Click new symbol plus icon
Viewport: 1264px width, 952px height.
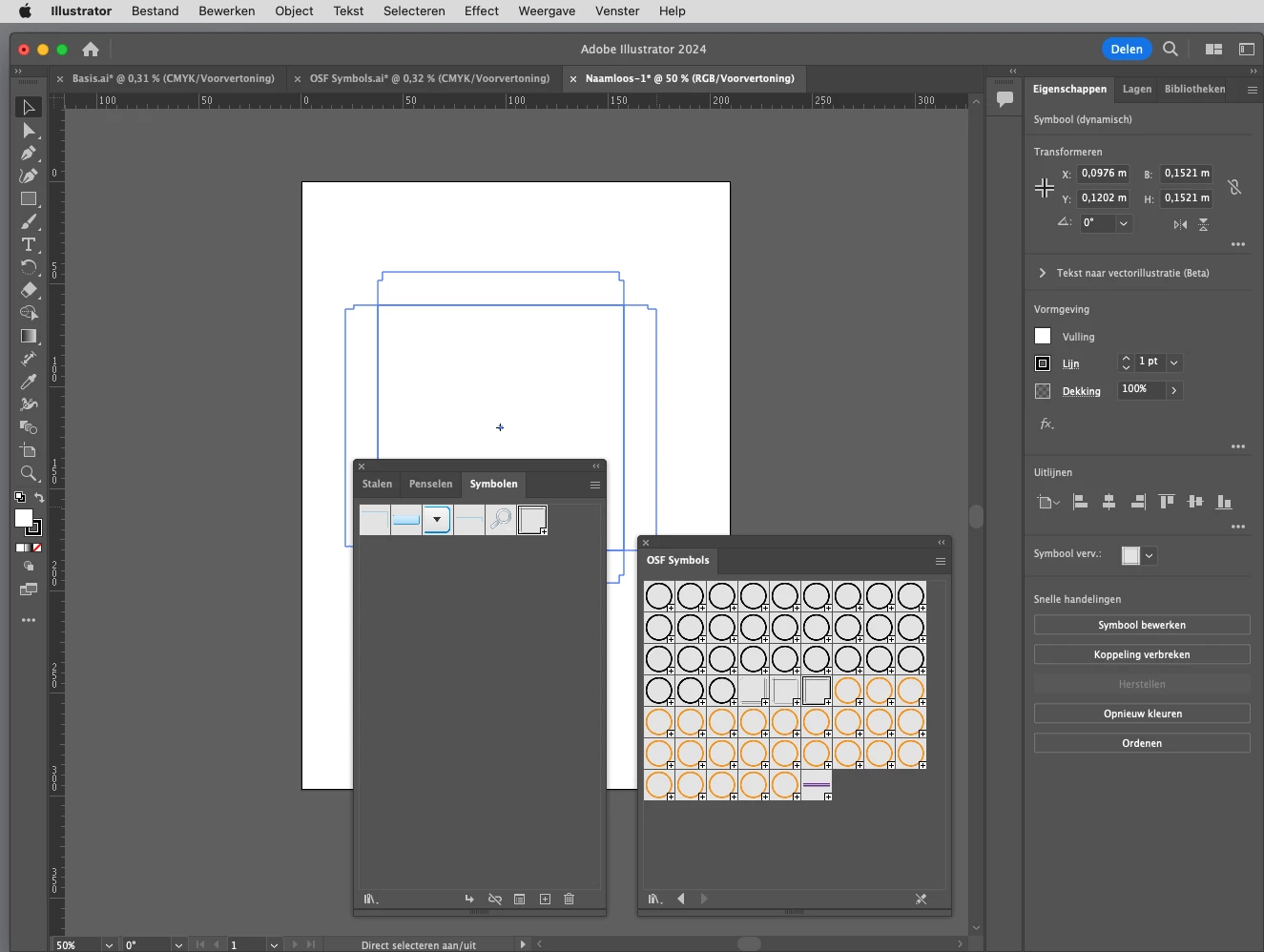coord(545,899)
